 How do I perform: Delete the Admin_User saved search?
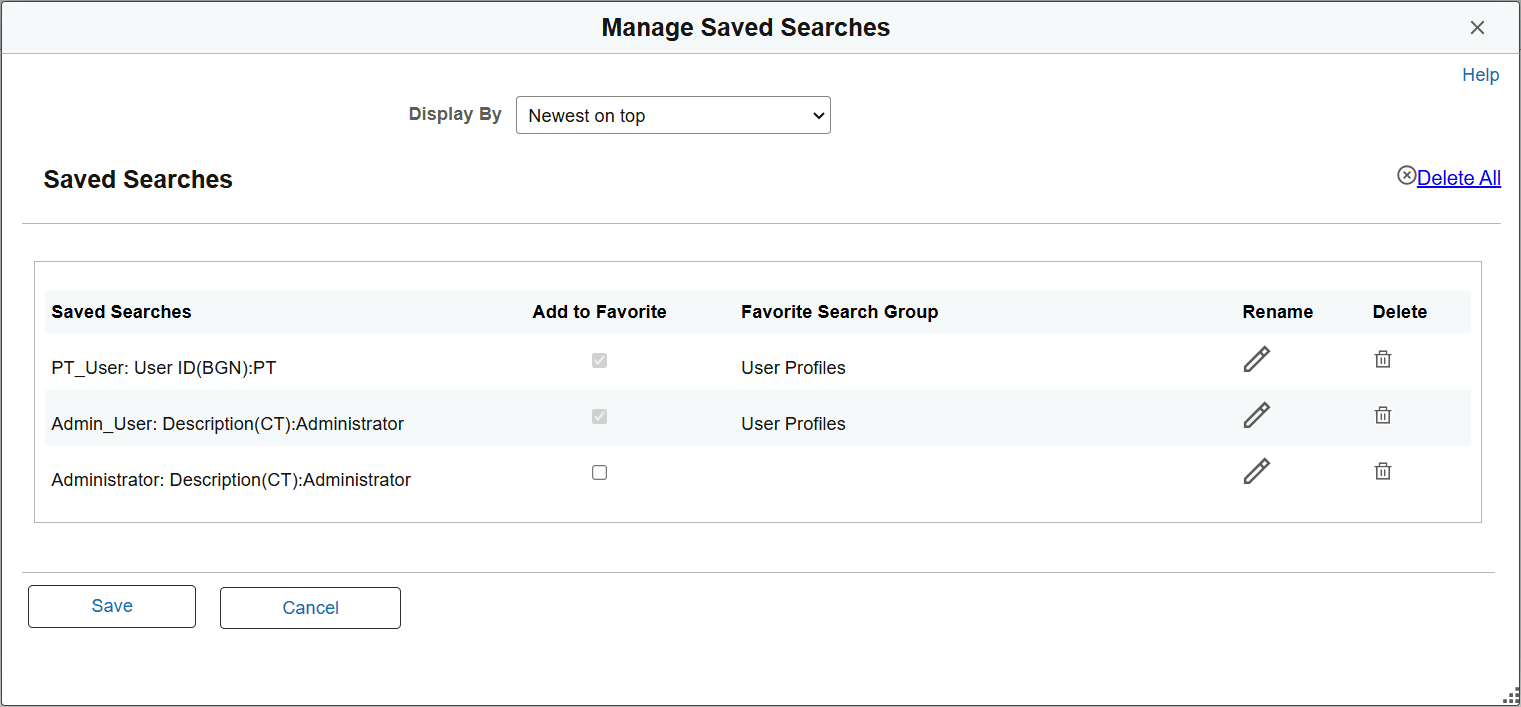[x=1383, y=415]
